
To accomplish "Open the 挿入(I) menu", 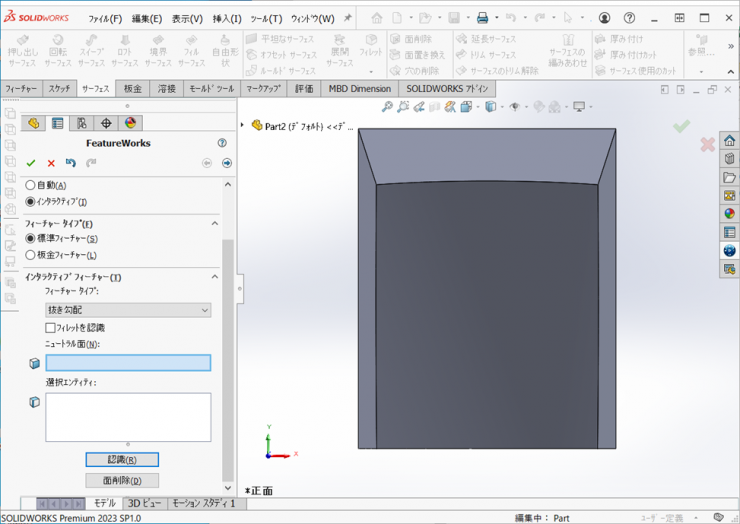I will [227, 18].
